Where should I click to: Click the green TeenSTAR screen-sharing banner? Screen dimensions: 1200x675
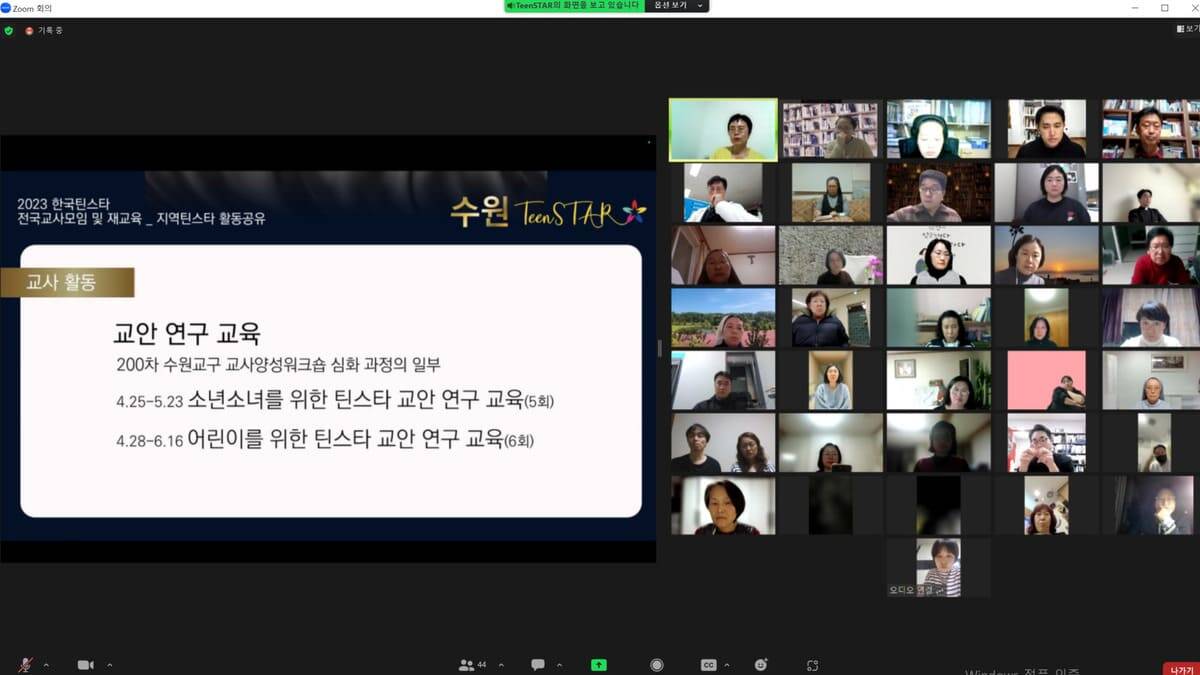(x=573, y=6)
